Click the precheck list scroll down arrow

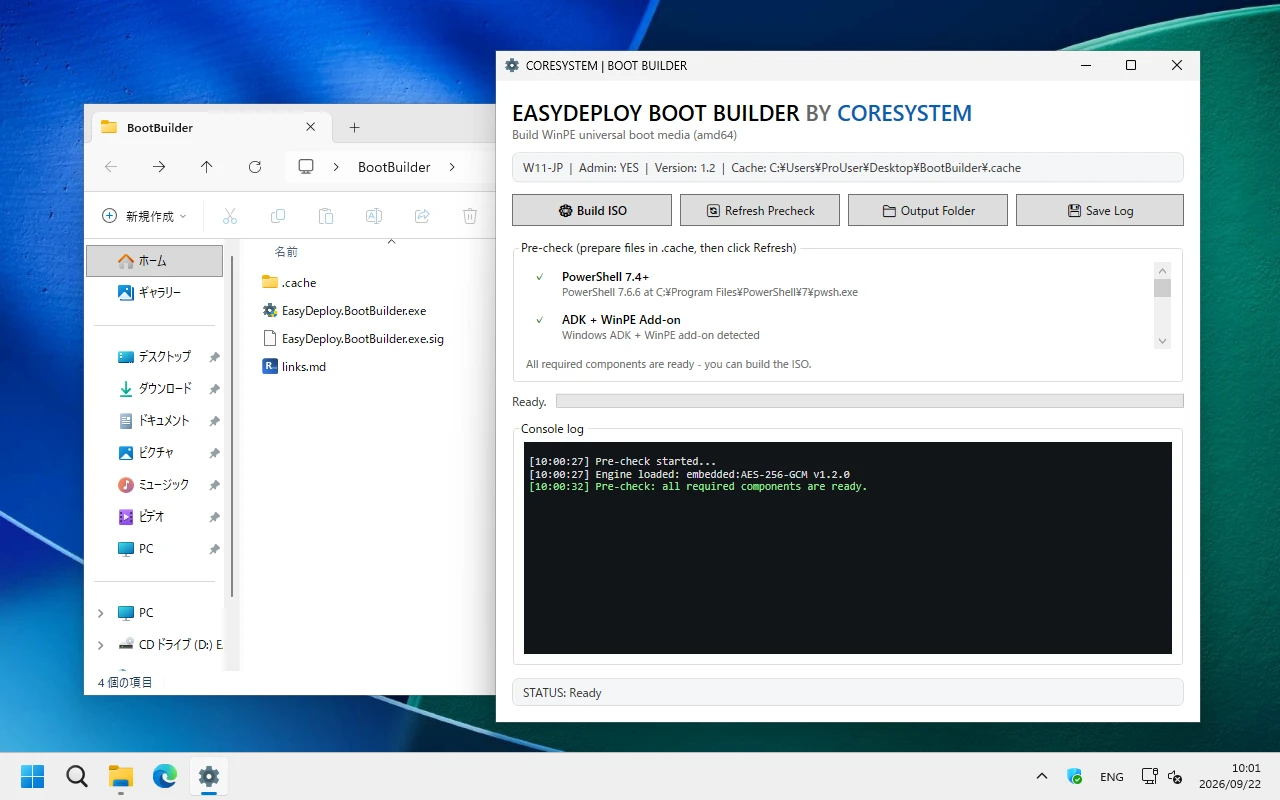[x=1162, y=341]
